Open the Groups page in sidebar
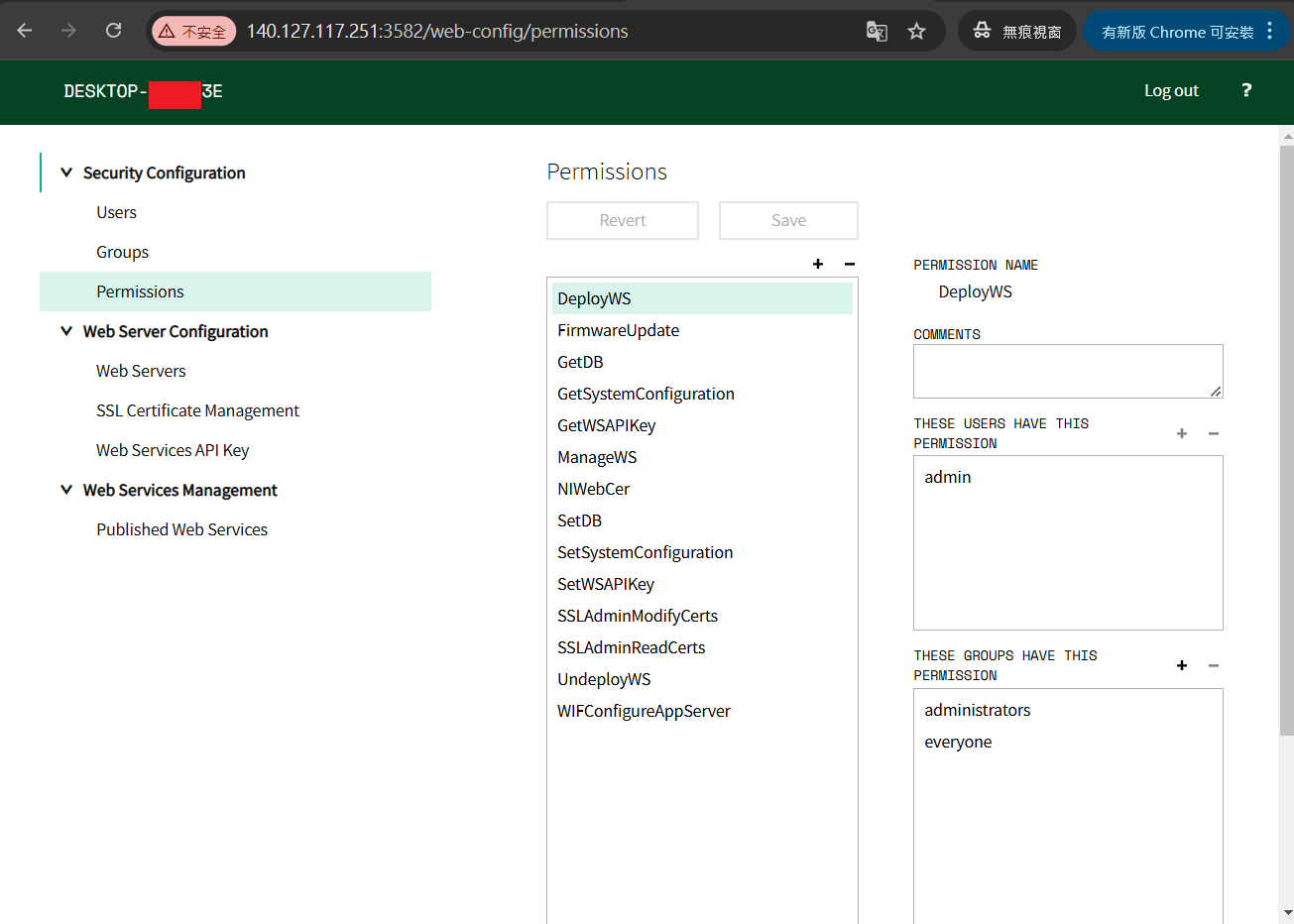This screenshot has height=924, width=1294. 122,252
